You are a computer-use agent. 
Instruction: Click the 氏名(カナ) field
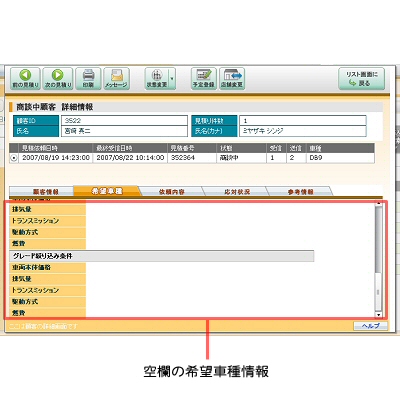tap(303, 131)
